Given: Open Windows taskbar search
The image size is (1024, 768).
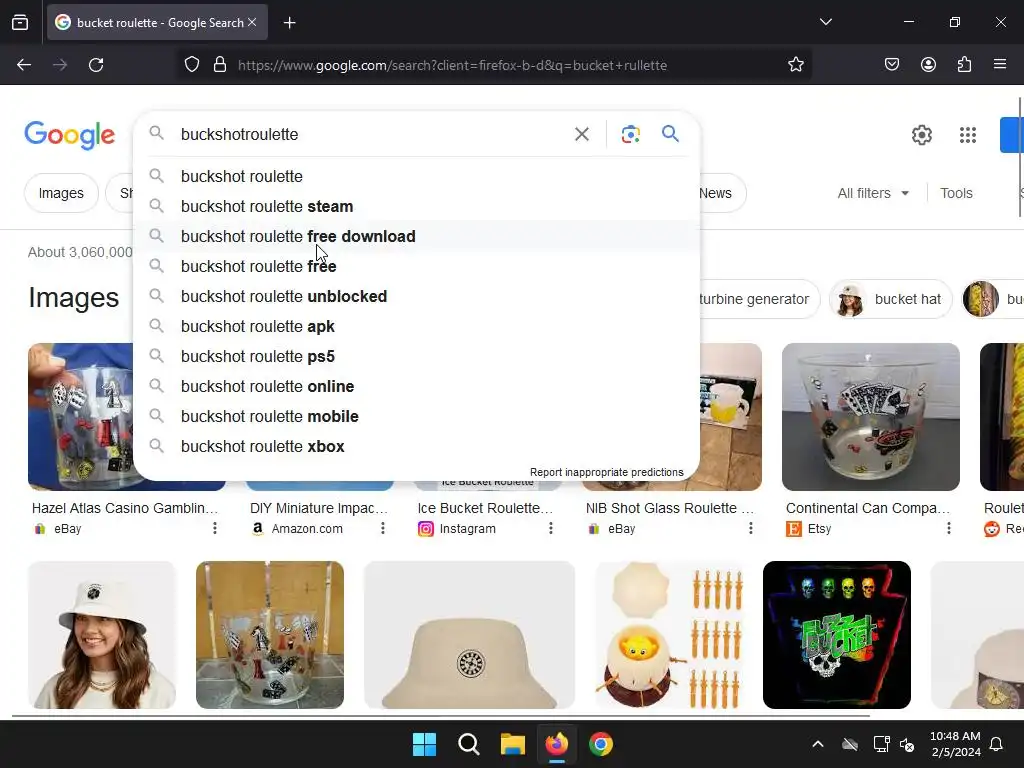Looking at the screenshot, I should click(468, 744).
